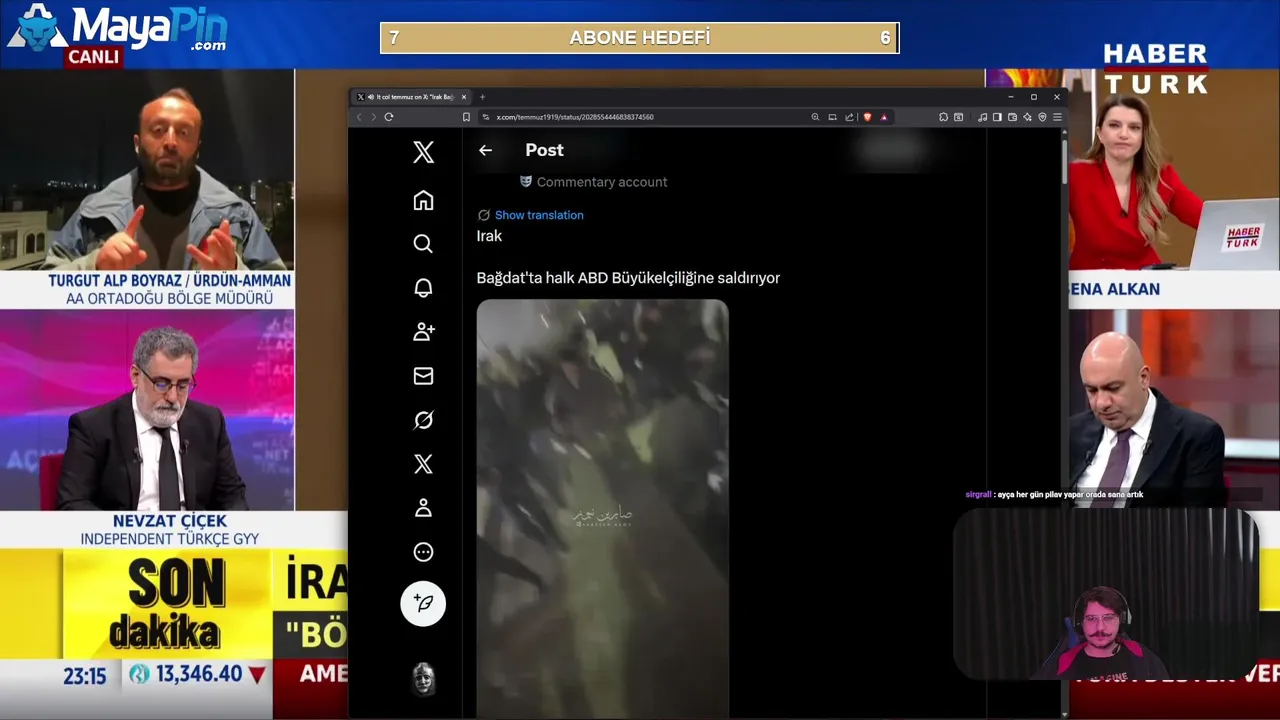Screen dimensions: 1280x720
Task: Click the 23:15 clock on ticker
Action: (x=85, y=676)
